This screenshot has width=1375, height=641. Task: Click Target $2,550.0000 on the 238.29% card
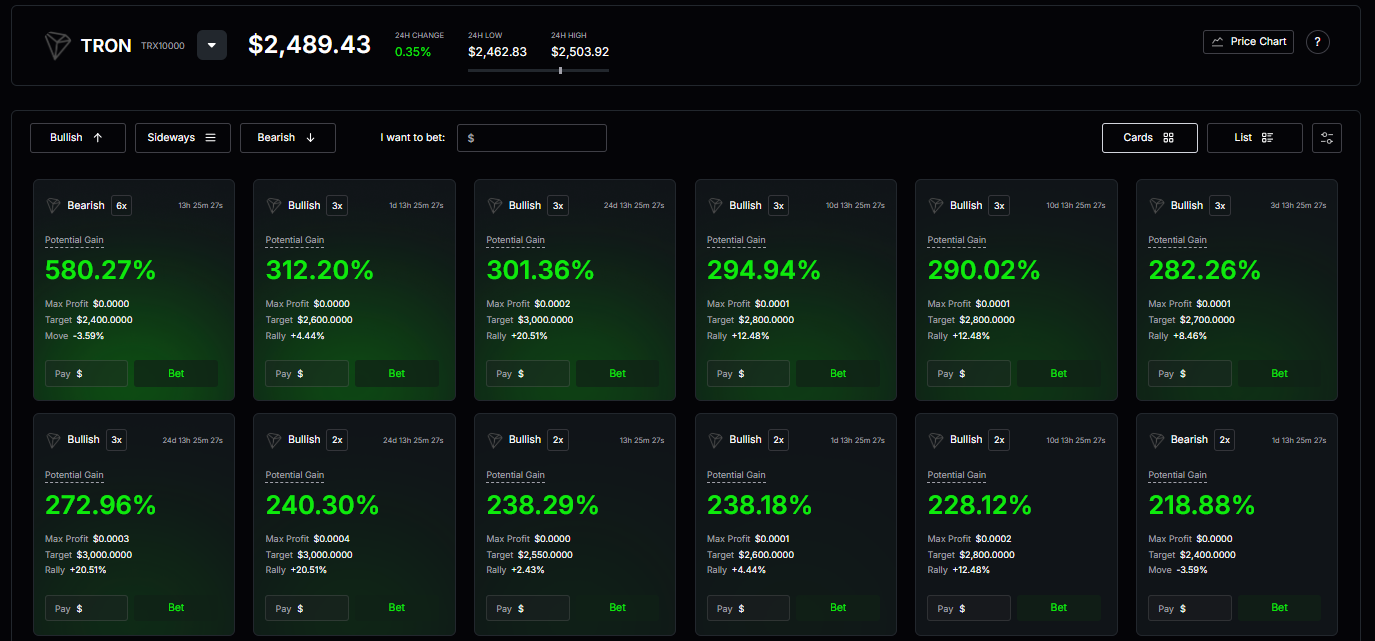pos(530,554)
